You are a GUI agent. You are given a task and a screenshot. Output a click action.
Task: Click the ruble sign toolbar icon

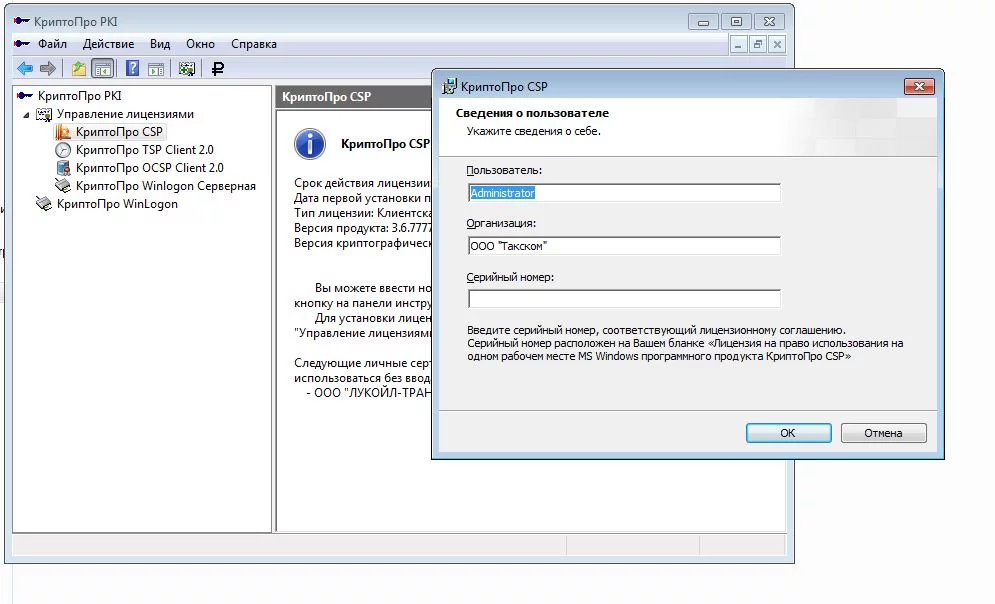pyautogui.click(x=218, y=69)
